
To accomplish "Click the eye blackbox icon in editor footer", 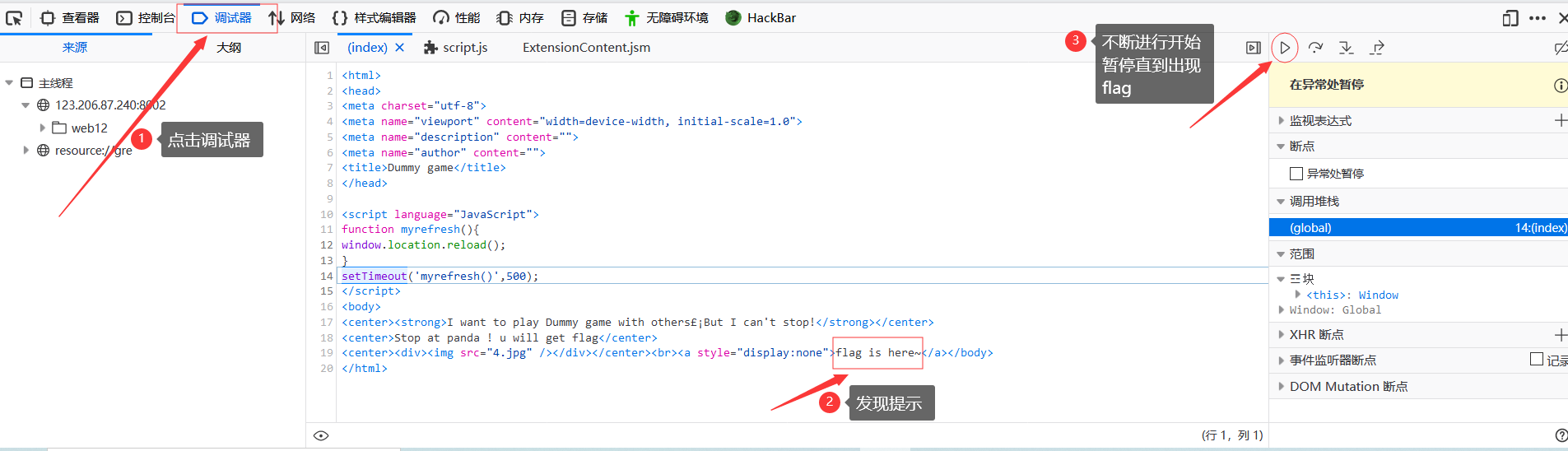I will [321, 436].
